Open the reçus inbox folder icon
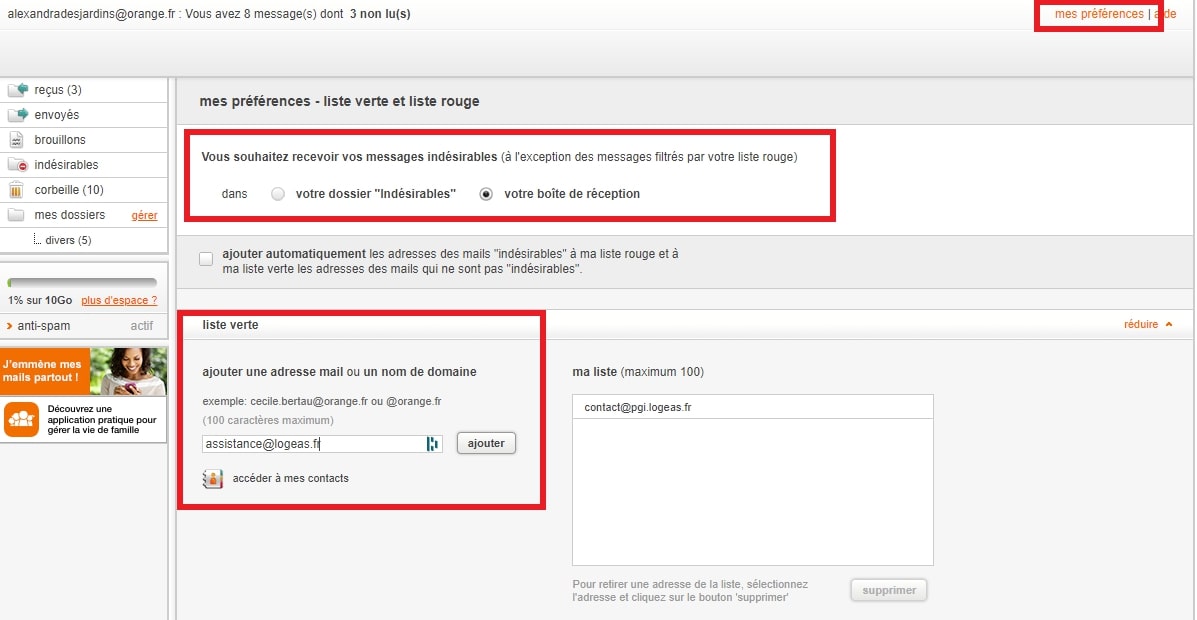 click(x=17, y=90)
